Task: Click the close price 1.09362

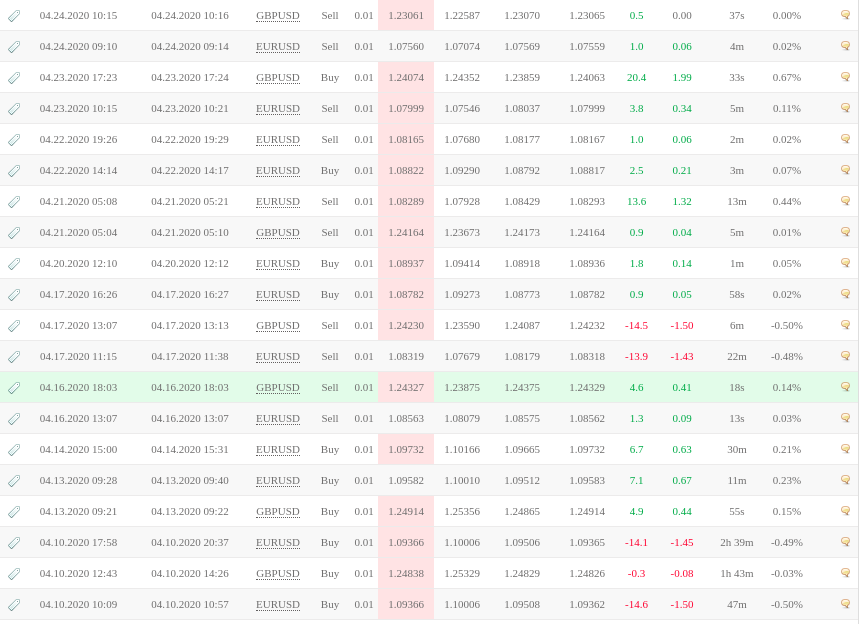Action: 587,604
